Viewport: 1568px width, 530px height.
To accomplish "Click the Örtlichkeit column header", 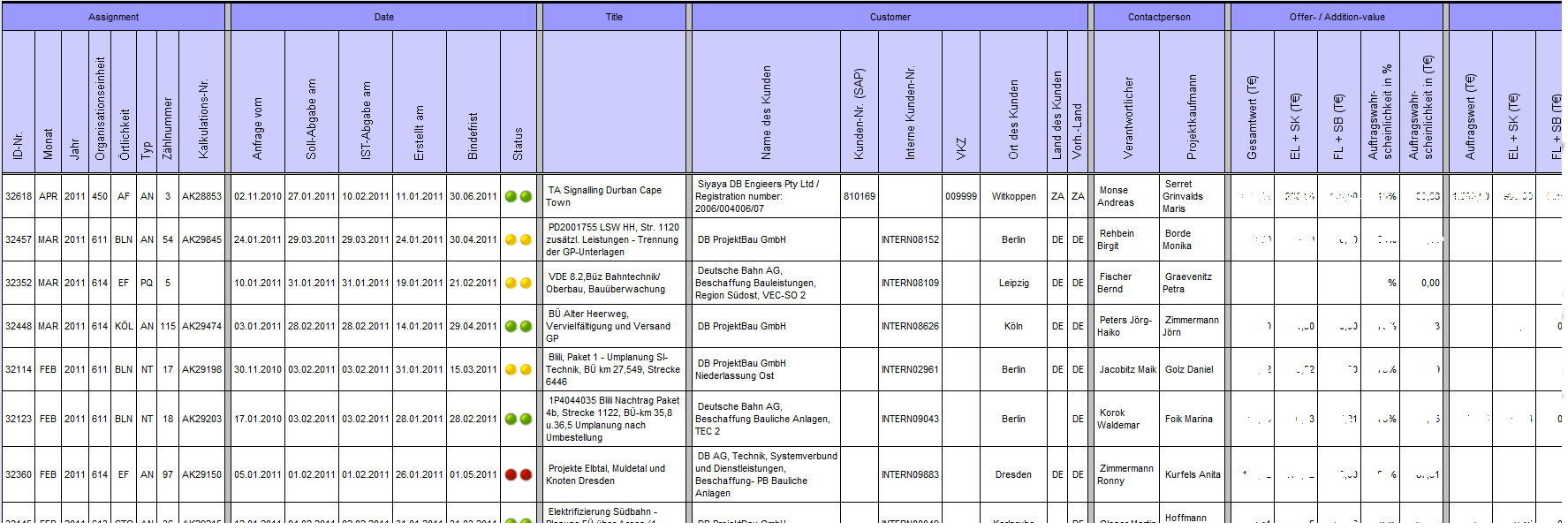I will tap(124, 102).
